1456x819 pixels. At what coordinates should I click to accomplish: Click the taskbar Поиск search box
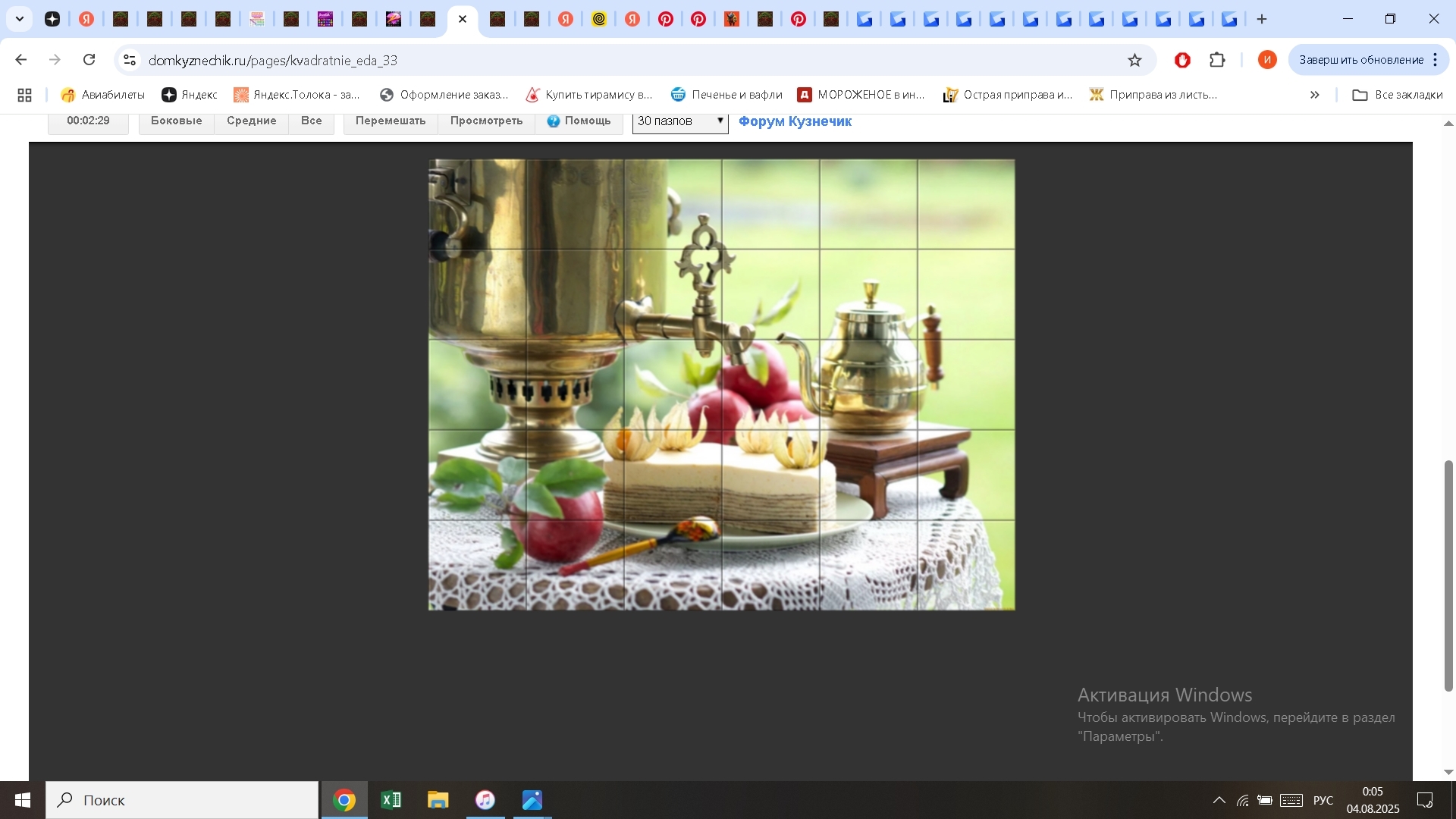tap(182, 800)
